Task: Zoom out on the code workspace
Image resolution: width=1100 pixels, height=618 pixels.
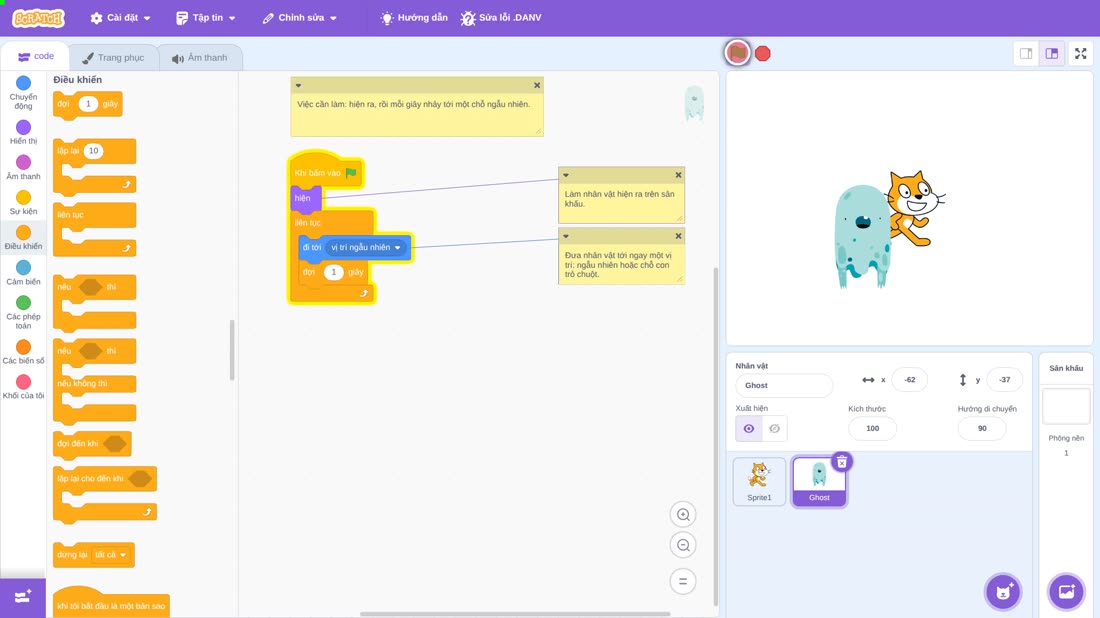Action: point(683,545)
